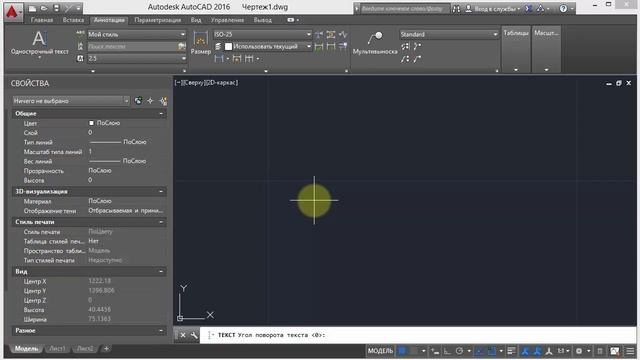Click Вход в службы sign-in button

click(493, 9)
